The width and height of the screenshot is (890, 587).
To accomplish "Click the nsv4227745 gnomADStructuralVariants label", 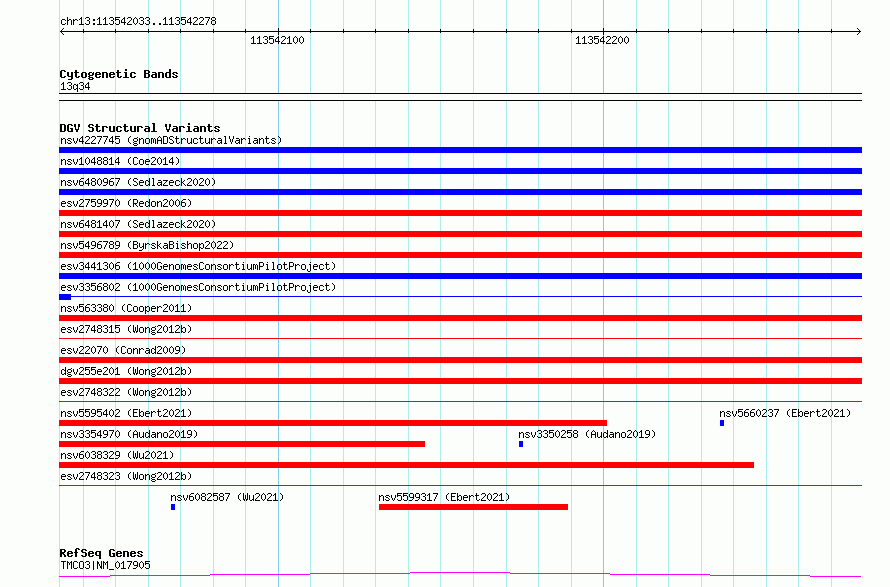I will (x=171, y=140).
